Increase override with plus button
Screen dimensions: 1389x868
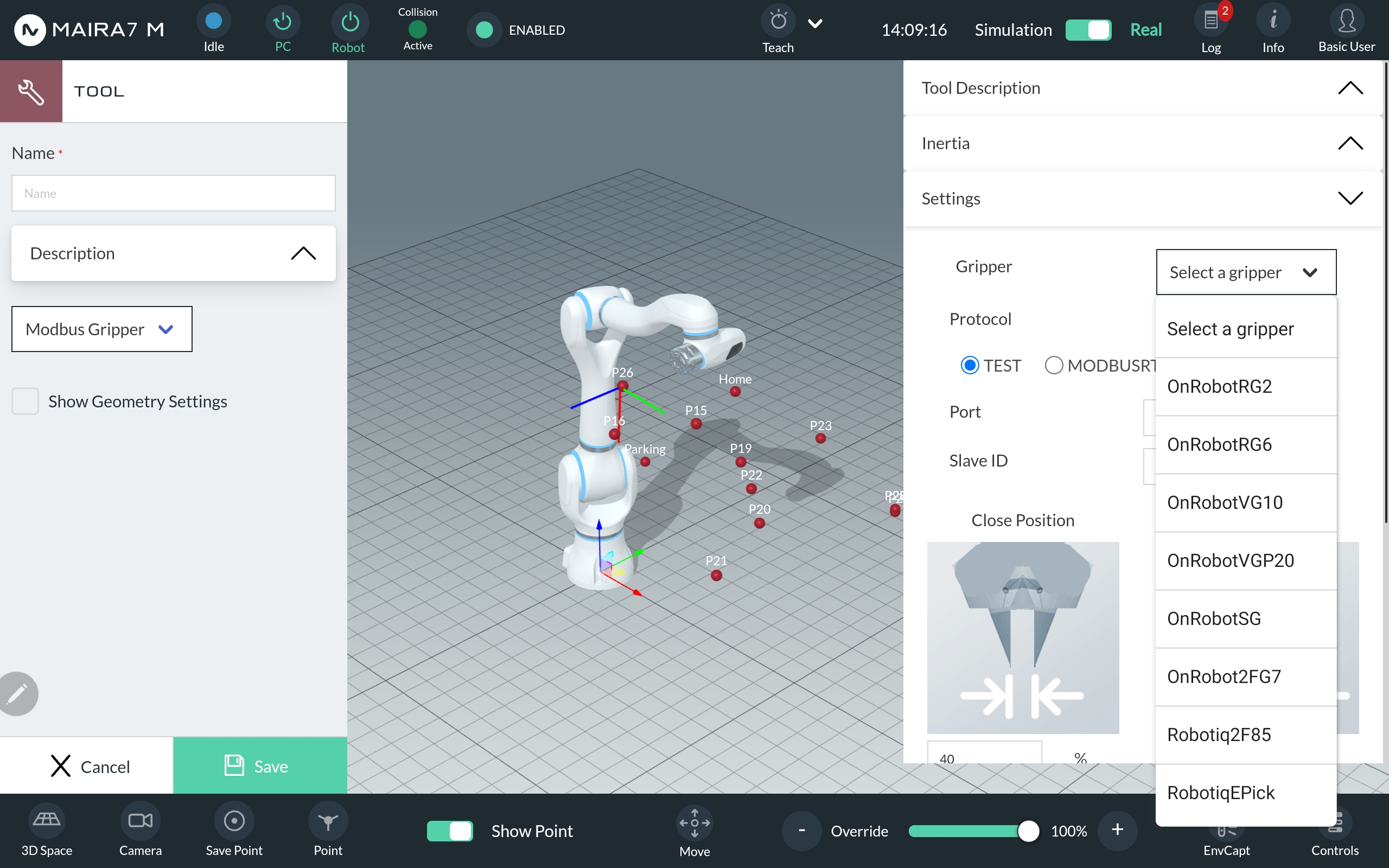click(1117, 831)
